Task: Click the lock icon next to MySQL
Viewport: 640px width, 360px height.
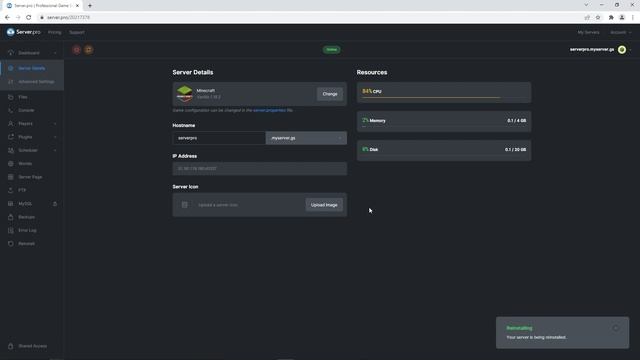Action: click(x=55, y=204)
